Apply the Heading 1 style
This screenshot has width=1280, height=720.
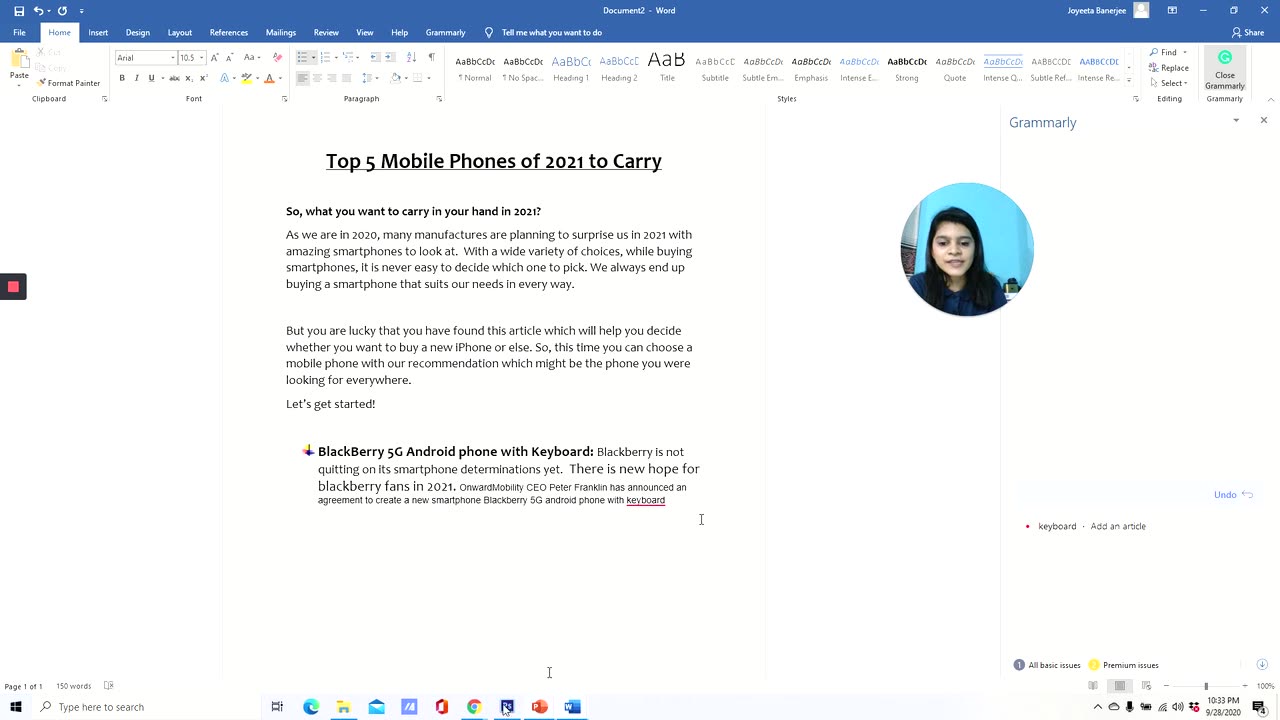click(571, 68)
